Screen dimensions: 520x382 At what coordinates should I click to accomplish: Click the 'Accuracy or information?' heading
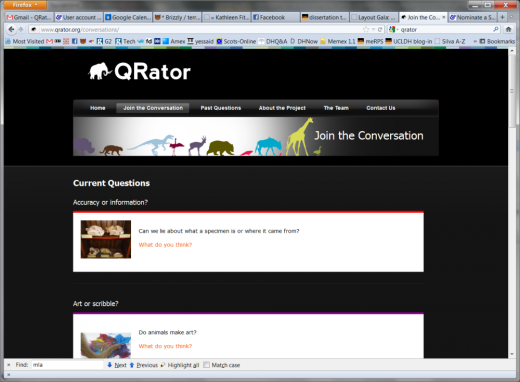pos(110,202)
